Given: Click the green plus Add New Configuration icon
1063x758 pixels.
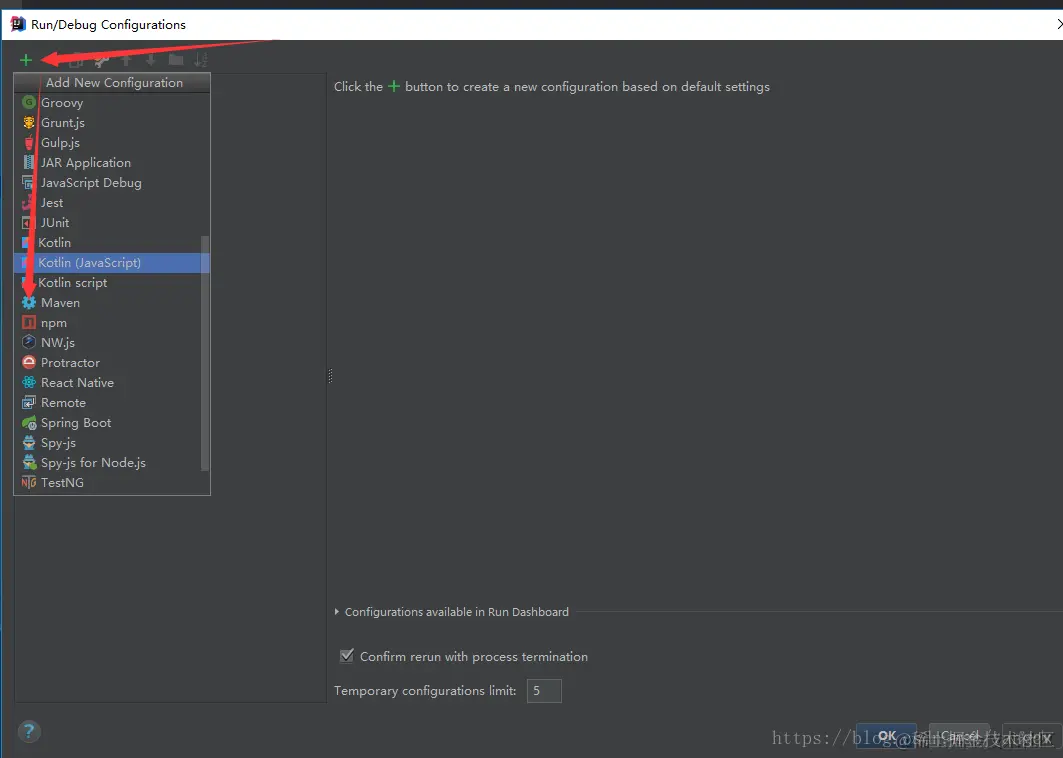Looking at the screenshot, I should (26, 60).
